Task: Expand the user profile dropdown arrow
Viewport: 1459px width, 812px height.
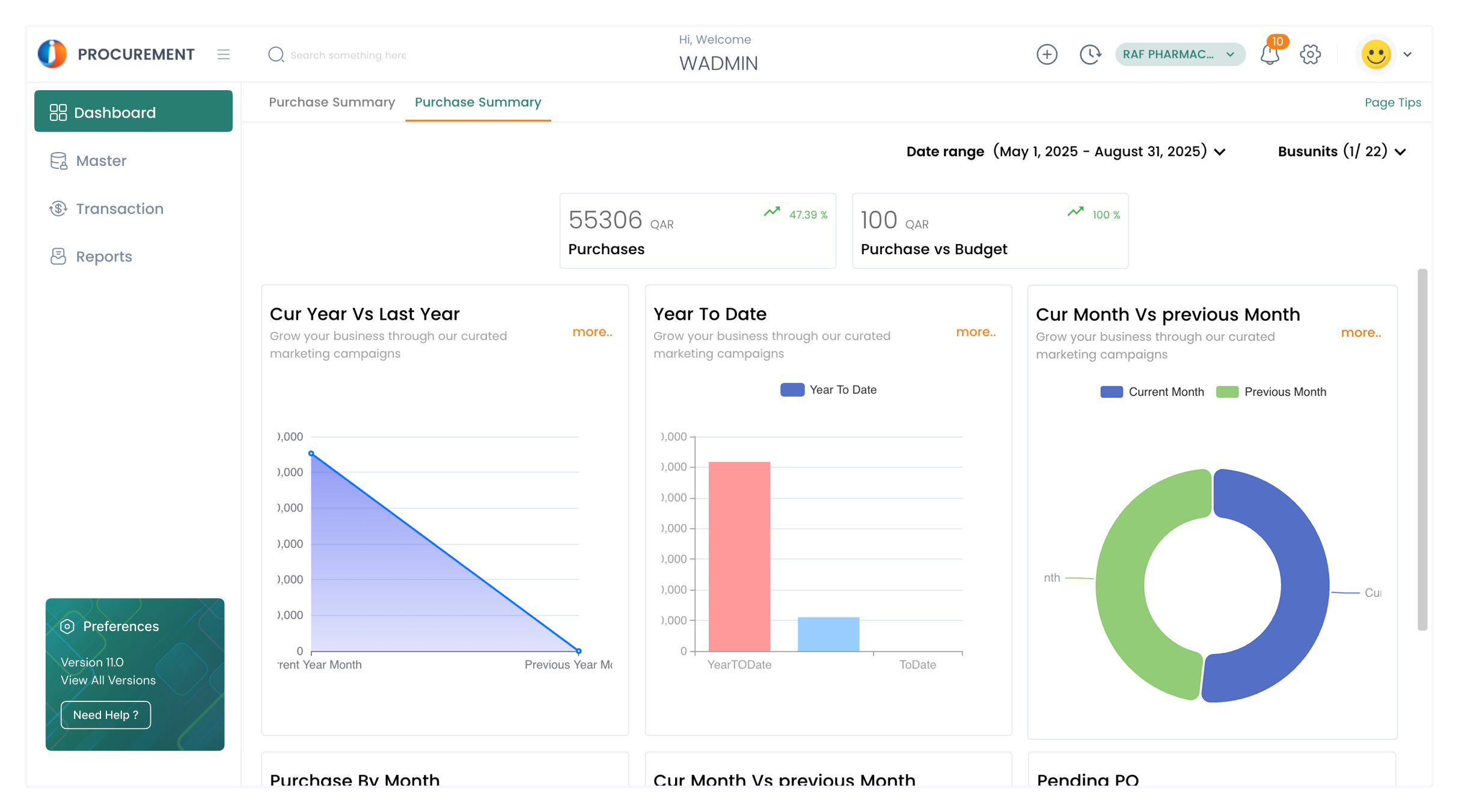Action: (x=1407, y=54)
